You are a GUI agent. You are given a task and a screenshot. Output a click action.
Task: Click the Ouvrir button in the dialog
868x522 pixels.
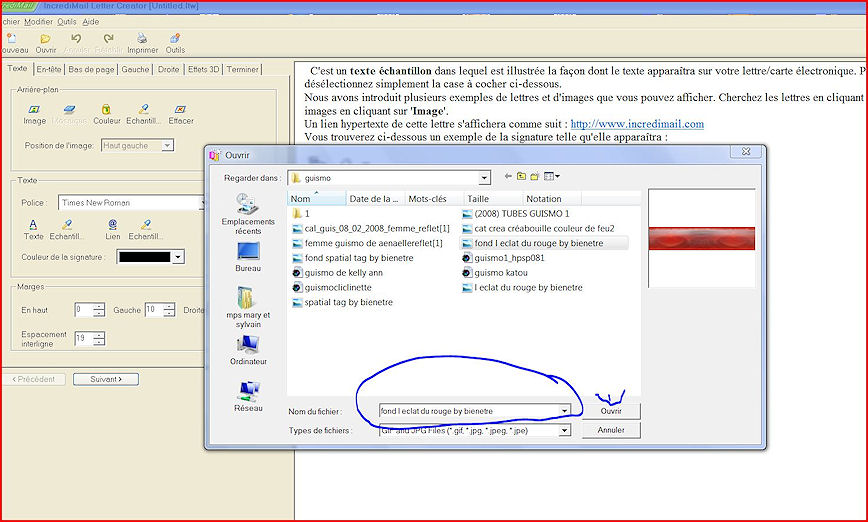pyautogui.click(x=611, y=411)
